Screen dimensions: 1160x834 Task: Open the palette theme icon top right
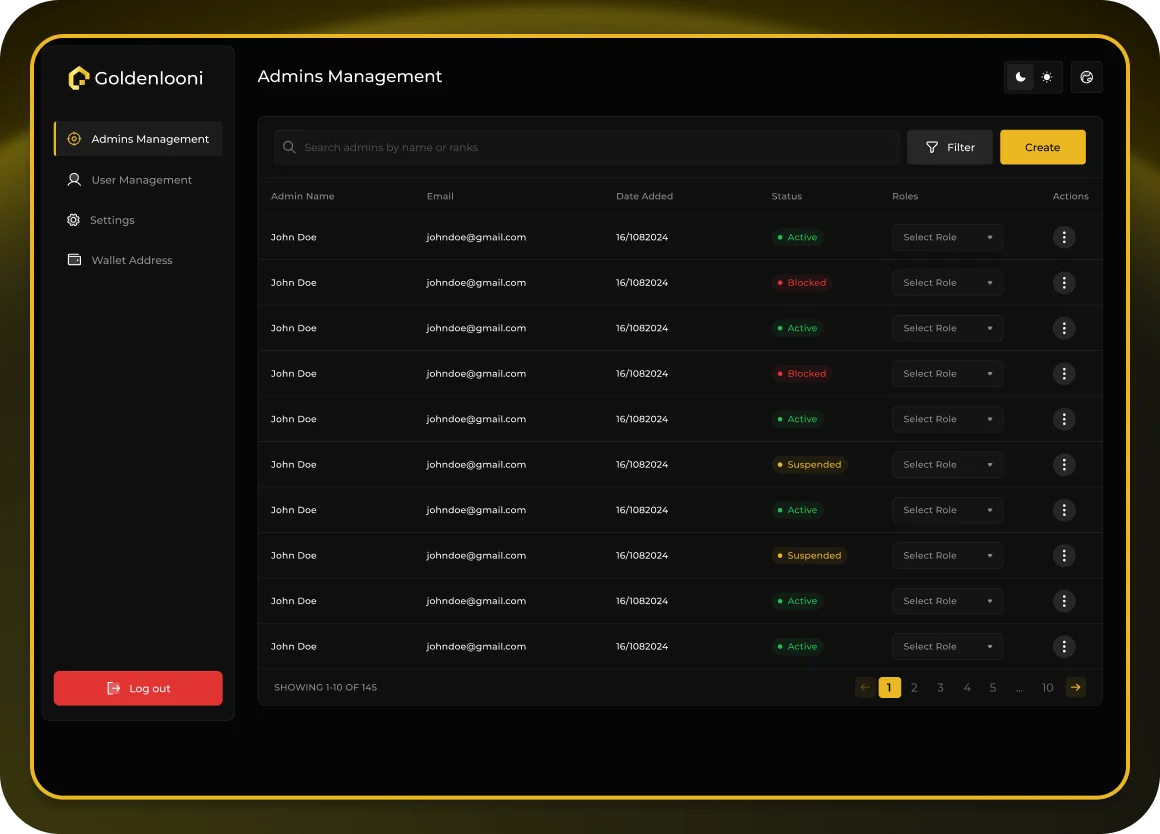[x=1086, y=77]
